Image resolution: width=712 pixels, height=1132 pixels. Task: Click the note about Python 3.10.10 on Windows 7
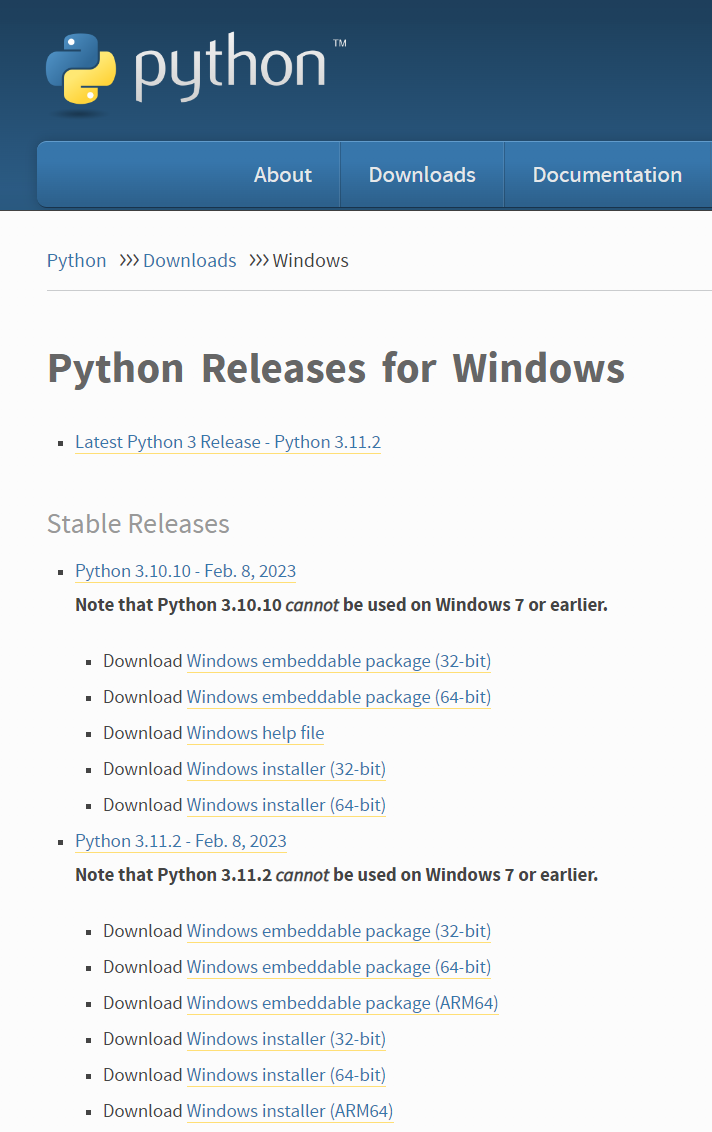point(342,605)
